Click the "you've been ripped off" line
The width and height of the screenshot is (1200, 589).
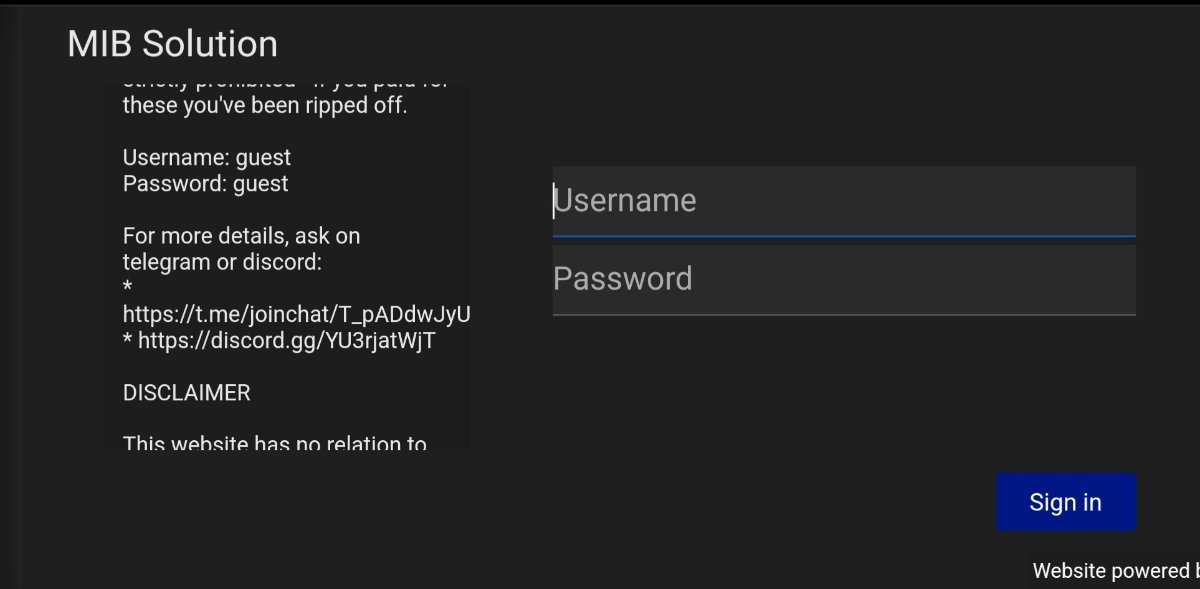pos(265,106)
